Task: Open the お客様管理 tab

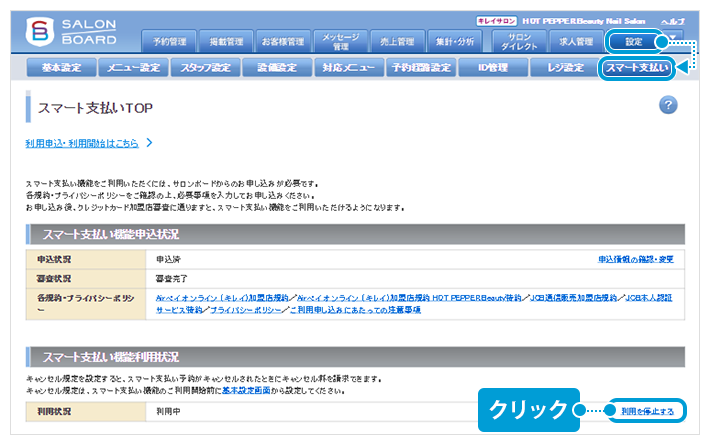Action: (282, 42)
